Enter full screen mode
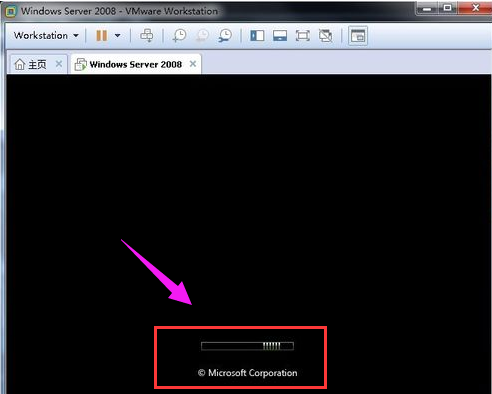The width and height of the screenshot is (492, 394). pyautogui.click(x=302, y=35)
